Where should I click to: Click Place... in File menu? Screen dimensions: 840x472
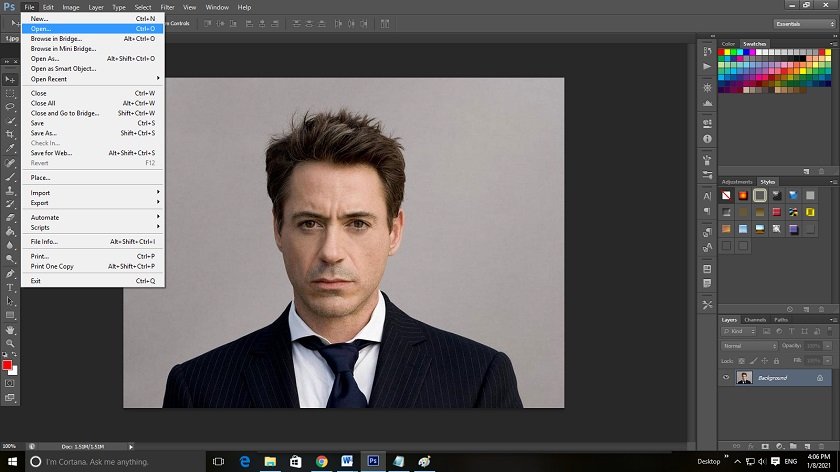(93, 177)
